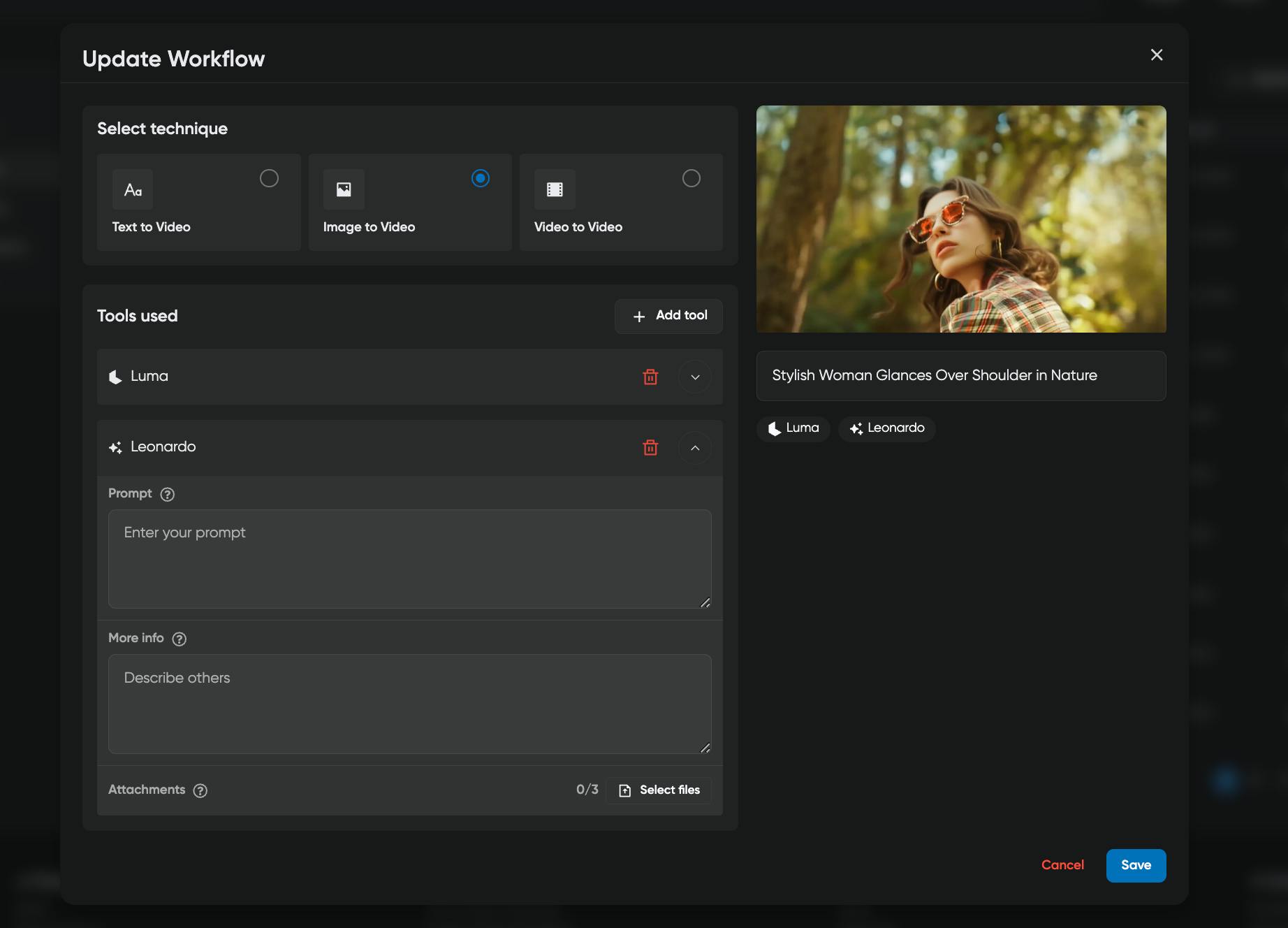Screen dimensions: 1288x928
Task: Remove the Leonardo tool via trash icon
Action: coord(650,447)
